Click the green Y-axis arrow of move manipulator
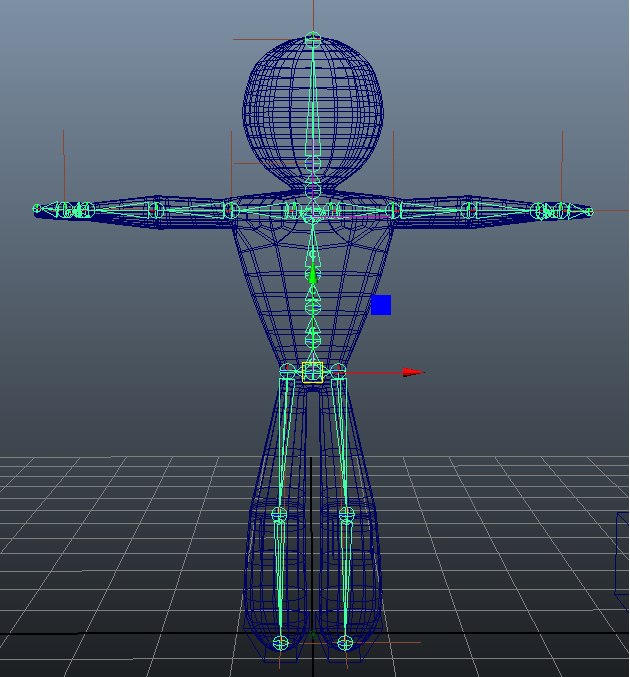This screenshot has width=630, height=677. point(313,274)
